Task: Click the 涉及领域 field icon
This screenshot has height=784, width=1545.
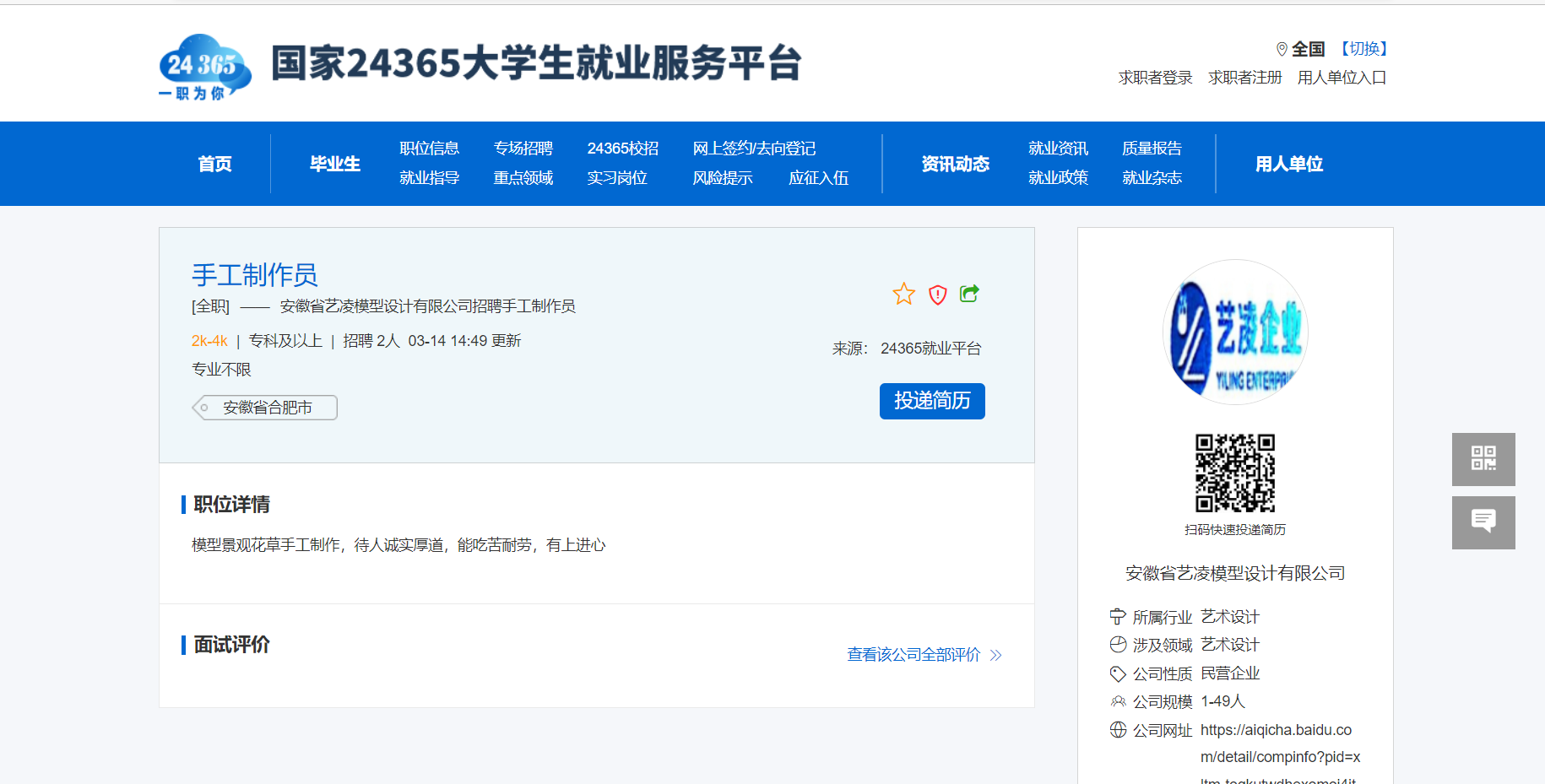Action: pyautogui.click(x=1118, y=645)
